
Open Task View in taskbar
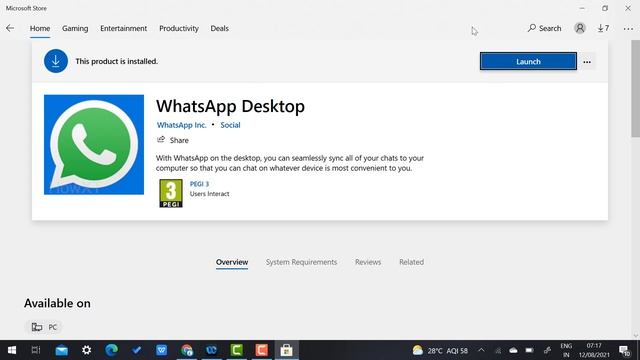pyautogui.click(x=36, y=350)
